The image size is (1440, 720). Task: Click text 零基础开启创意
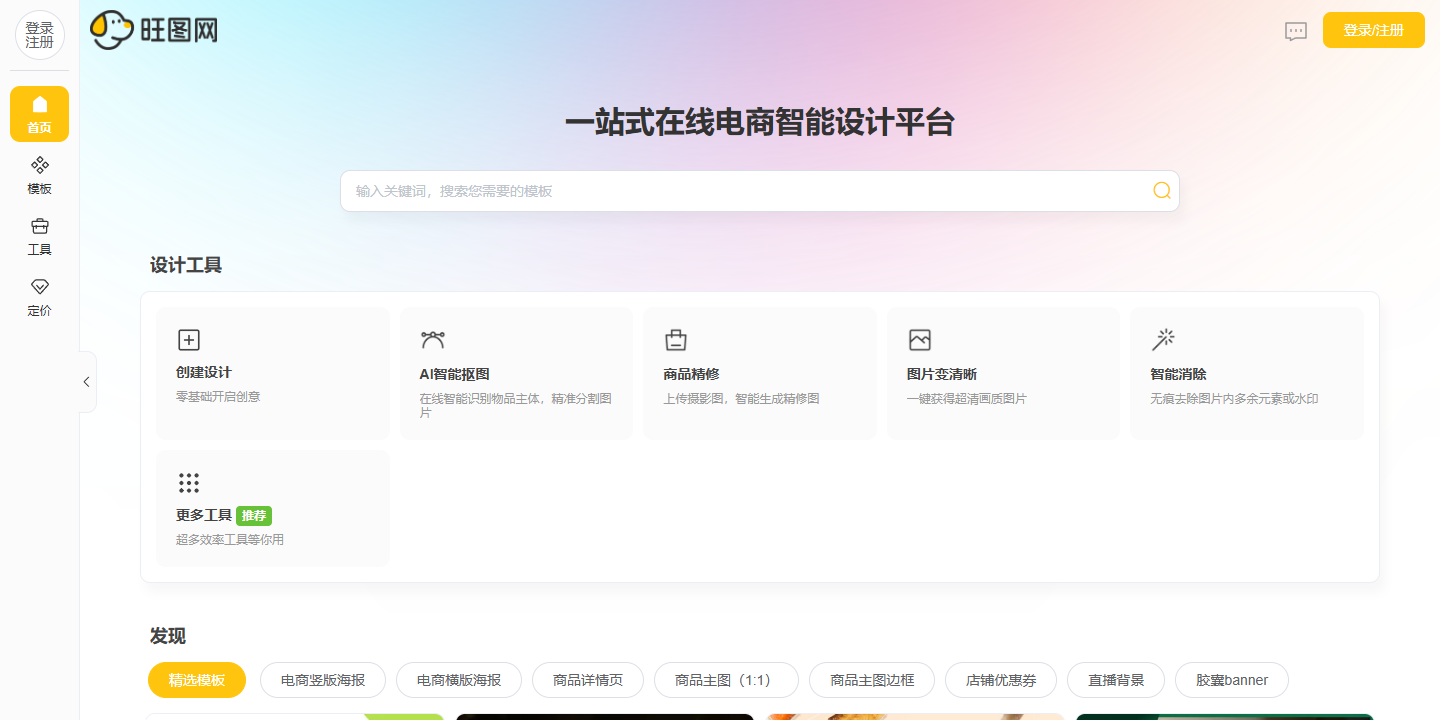pyautogui.click(x=218, y=397)
